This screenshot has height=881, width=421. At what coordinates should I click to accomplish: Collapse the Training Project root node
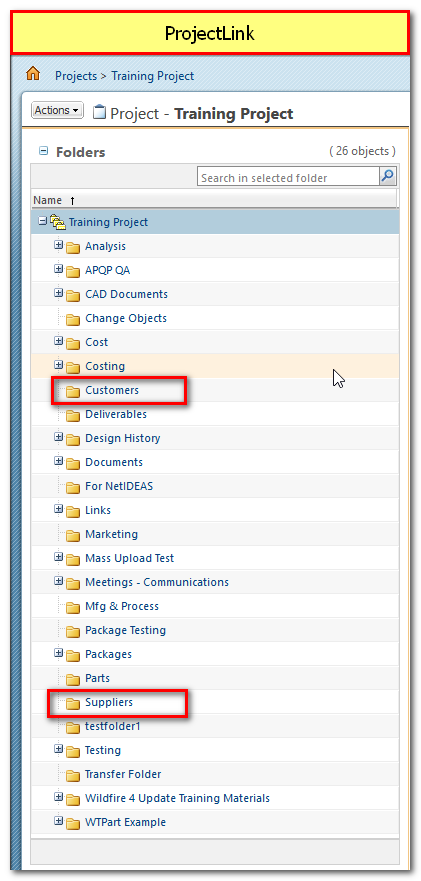[42, 221]
